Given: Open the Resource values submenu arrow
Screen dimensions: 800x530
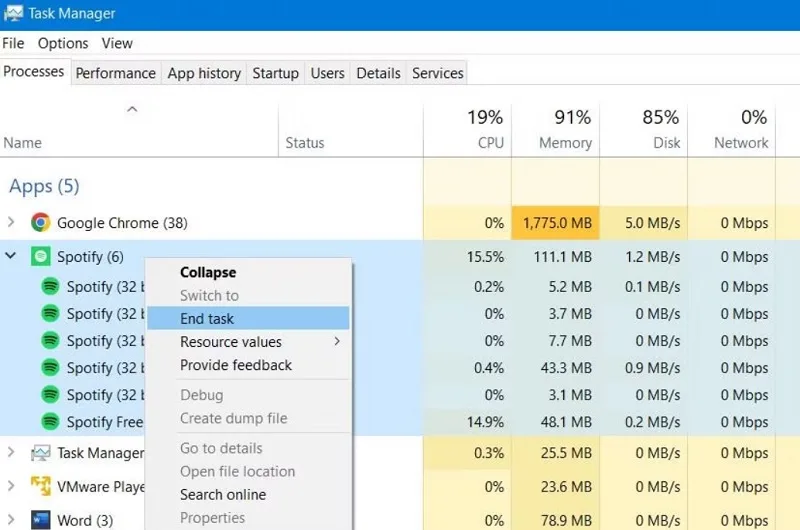Looking at the screenshot, I should (337, 341).
